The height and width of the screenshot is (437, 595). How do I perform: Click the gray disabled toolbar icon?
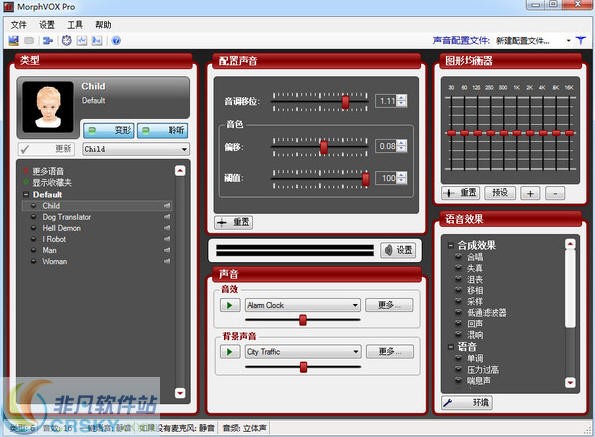pos(29,40)
